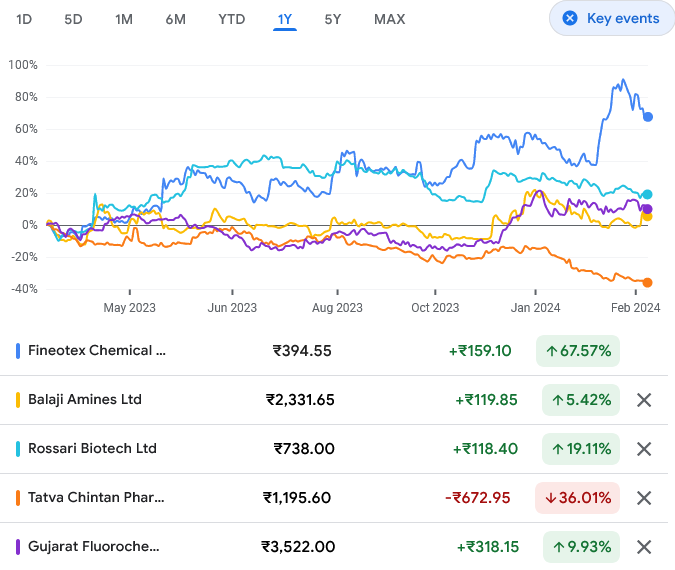Click the cyan Rossari endpoint dot on chart
Image resolution: width=675 pixels, height=570 pixels.
point(647,194)
